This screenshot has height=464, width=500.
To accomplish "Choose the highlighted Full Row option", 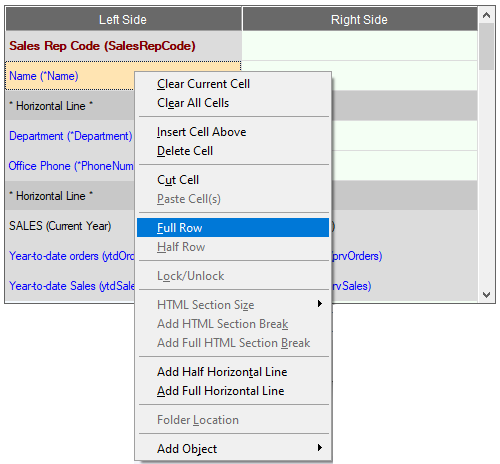I will coord(233,228).
